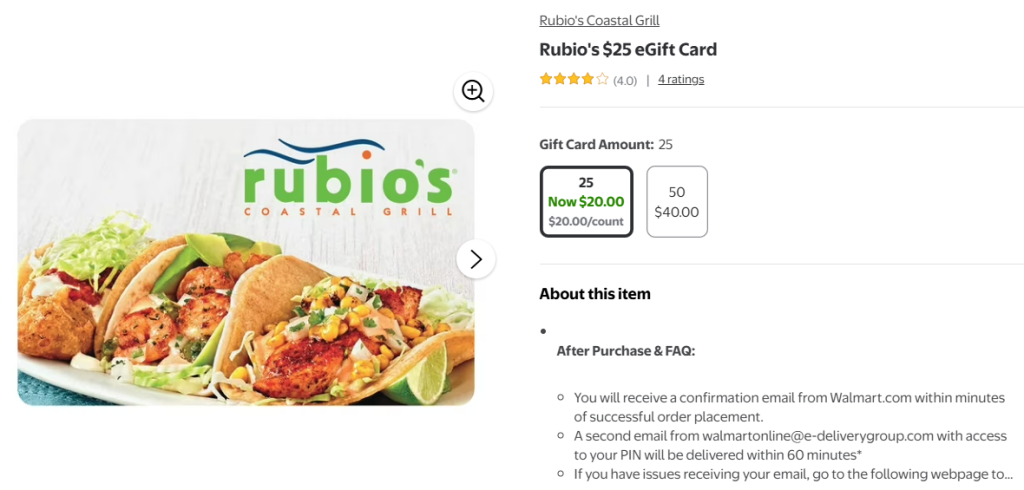This screenshot has width=1024, height=490.
Task: Click the Rubio's $25 eGift Card title
Action: [628, 50]
